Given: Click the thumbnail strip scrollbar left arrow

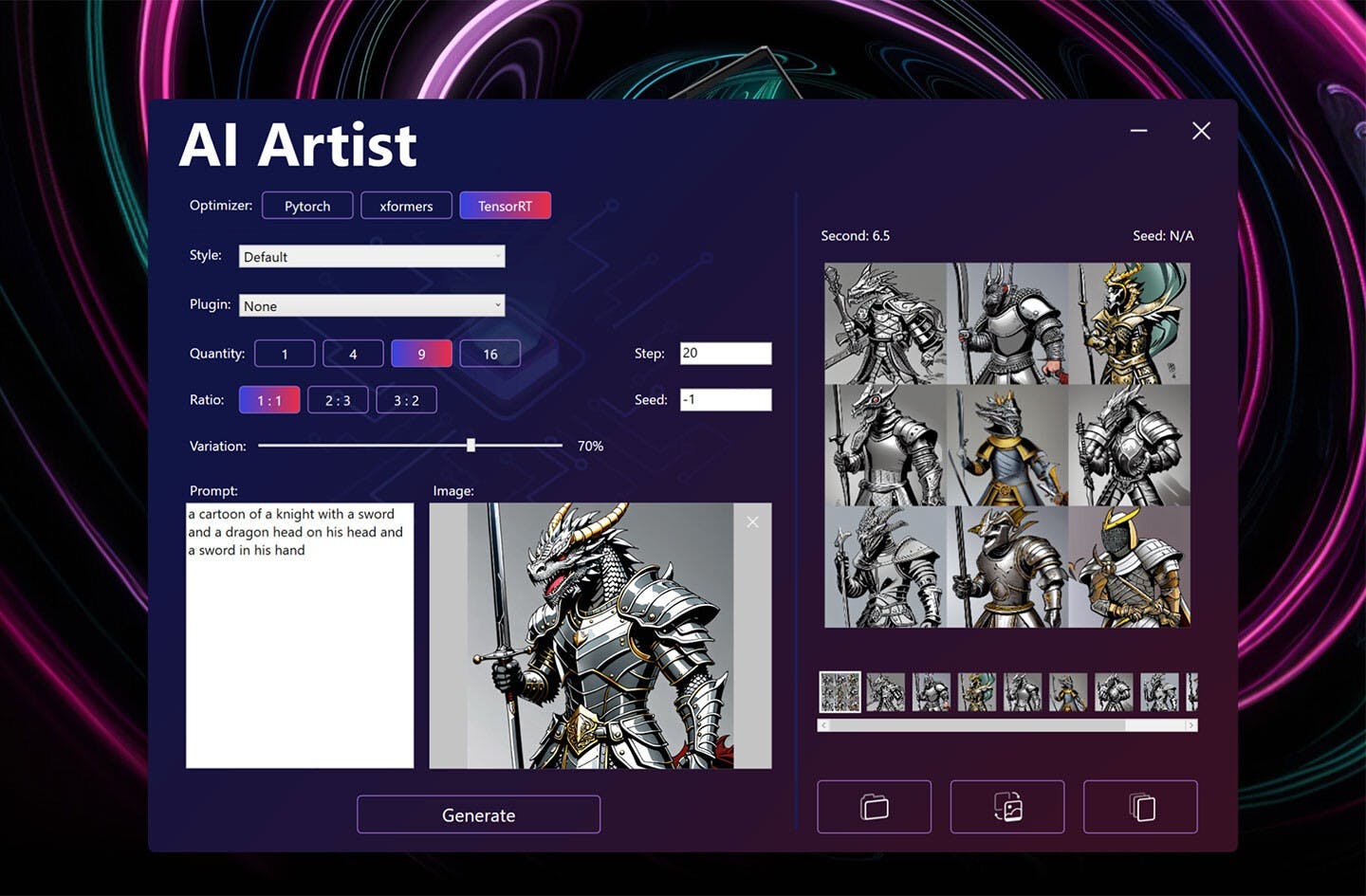Looking at the screenshot, I should coord(823,725).
